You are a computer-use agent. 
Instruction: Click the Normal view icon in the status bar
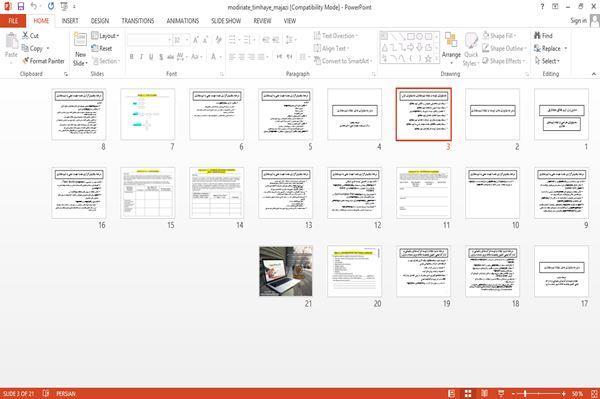pos(452,393)
